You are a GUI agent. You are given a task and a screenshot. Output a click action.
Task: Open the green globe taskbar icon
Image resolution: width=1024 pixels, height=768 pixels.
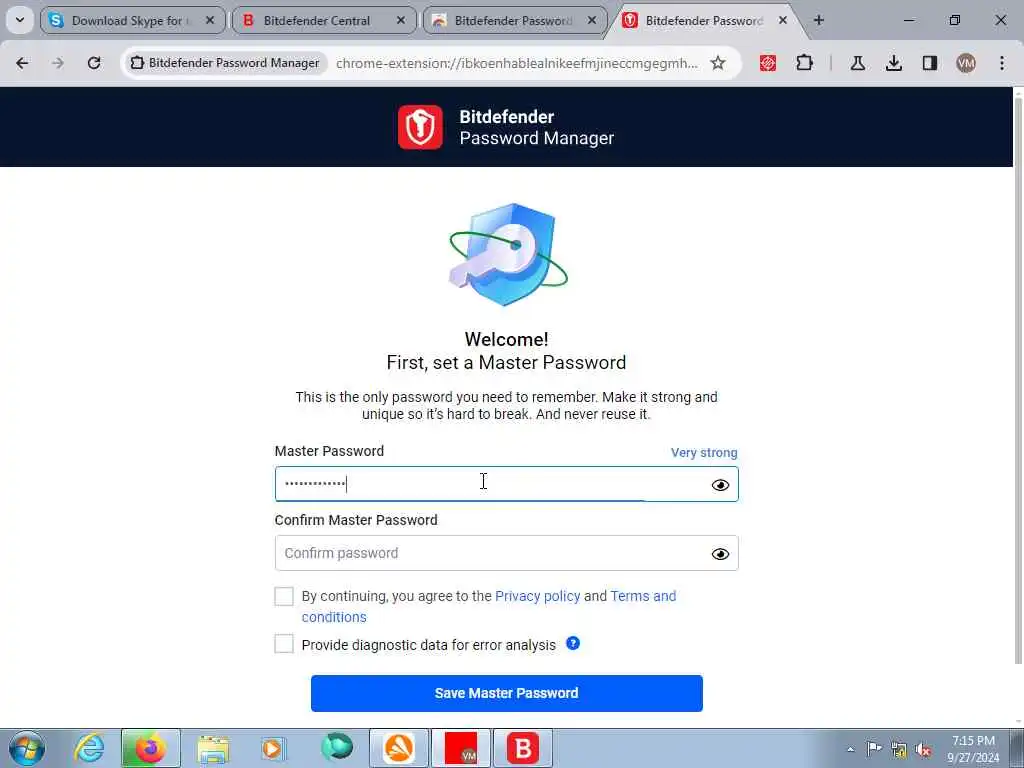click(x=337, y=747)
